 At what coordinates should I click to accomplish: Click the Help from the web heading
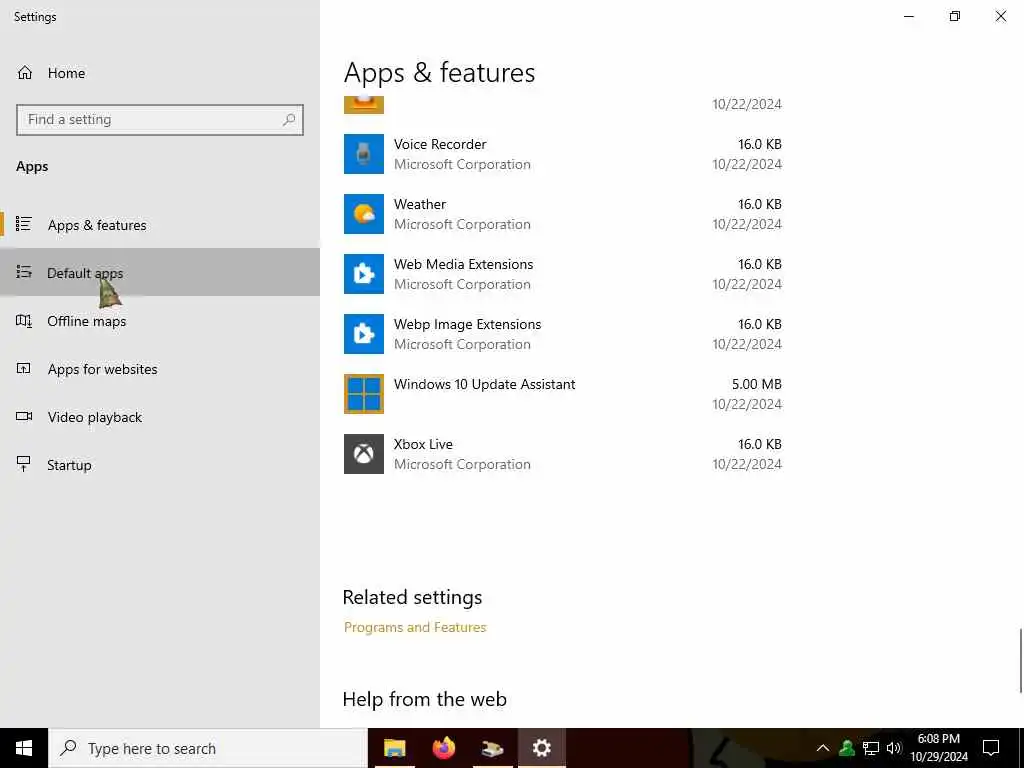click(x=424, y=699)
